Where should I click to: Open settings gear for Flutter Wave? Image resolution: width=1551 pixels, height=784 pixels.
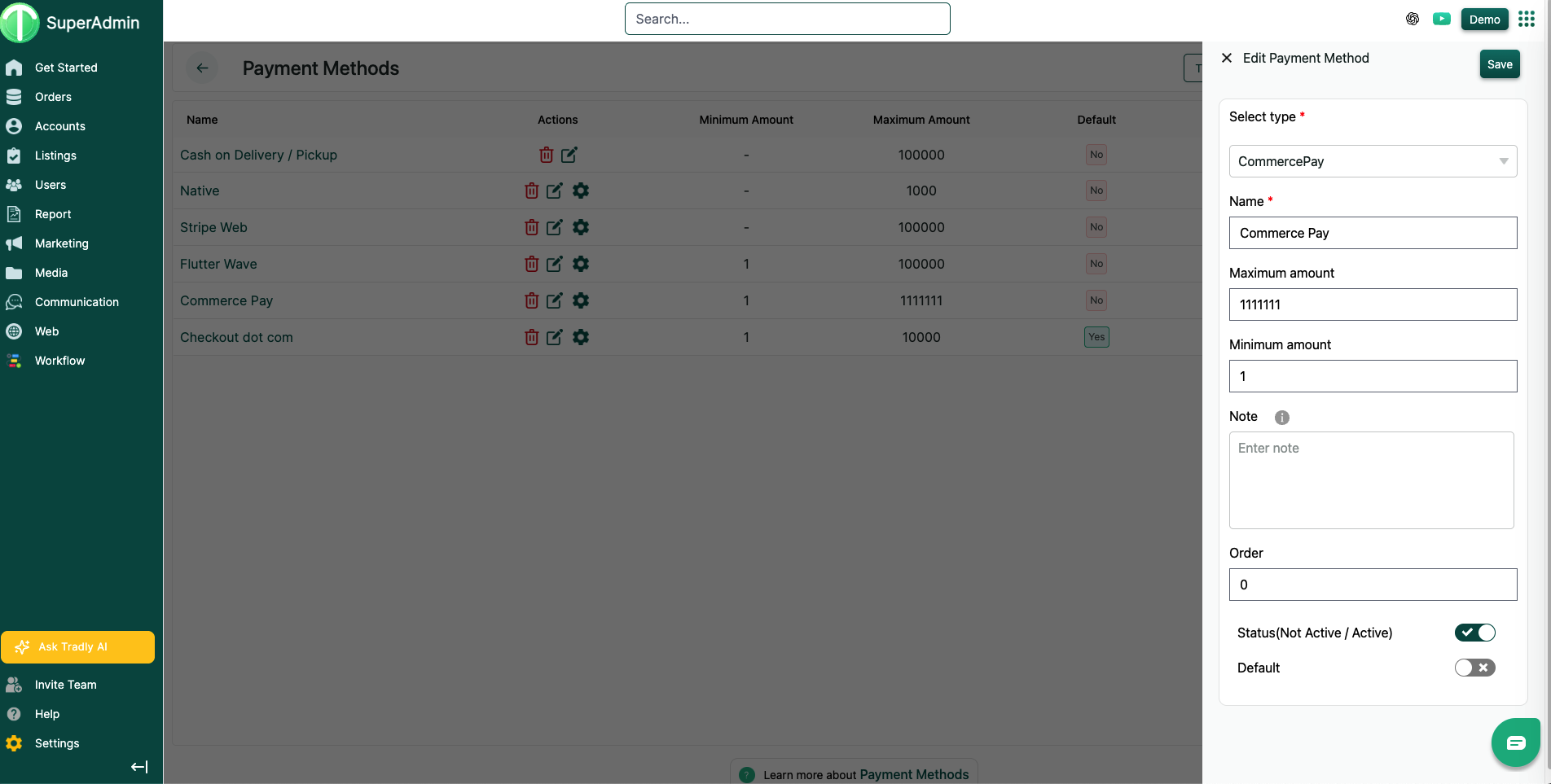(x=580, y=264)
